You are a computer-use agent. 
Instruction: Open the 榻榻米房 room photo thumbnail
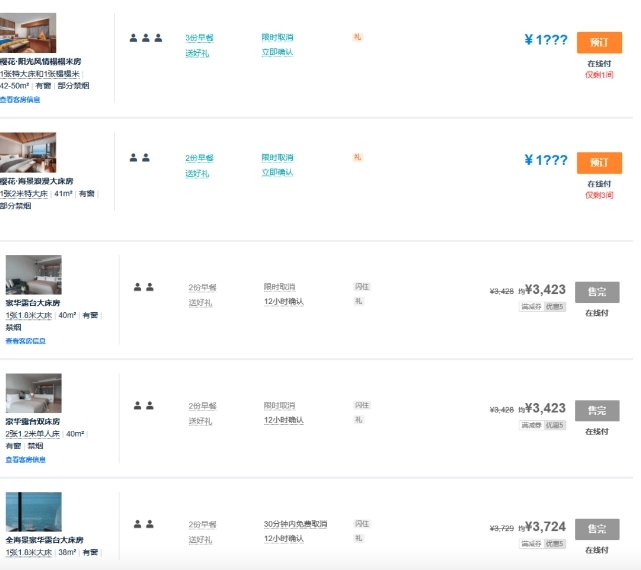pyautogui.click(x=28, y=33)
